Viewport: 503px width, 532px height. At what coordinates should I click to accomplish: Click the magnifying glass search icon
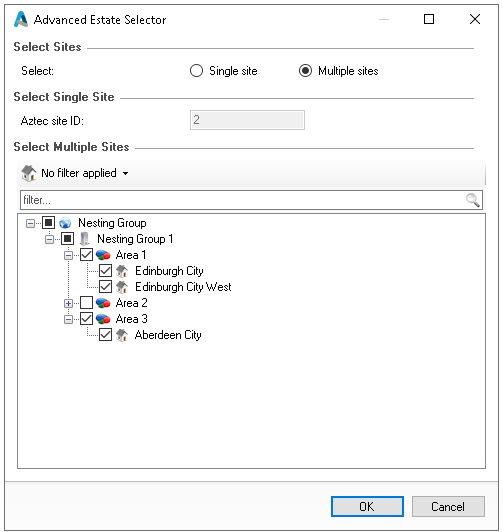tap(472, 200)
